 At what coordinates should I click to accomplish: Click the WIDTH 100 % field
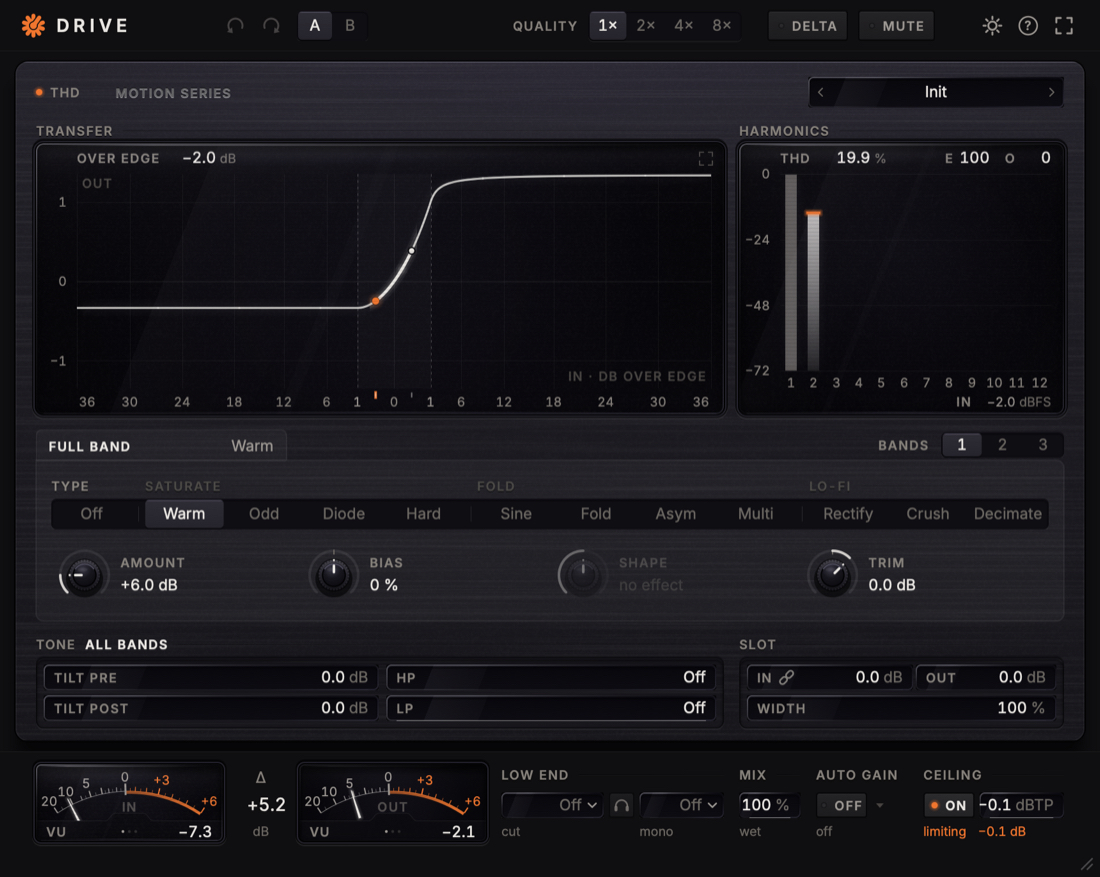click(x=901, y=708)
